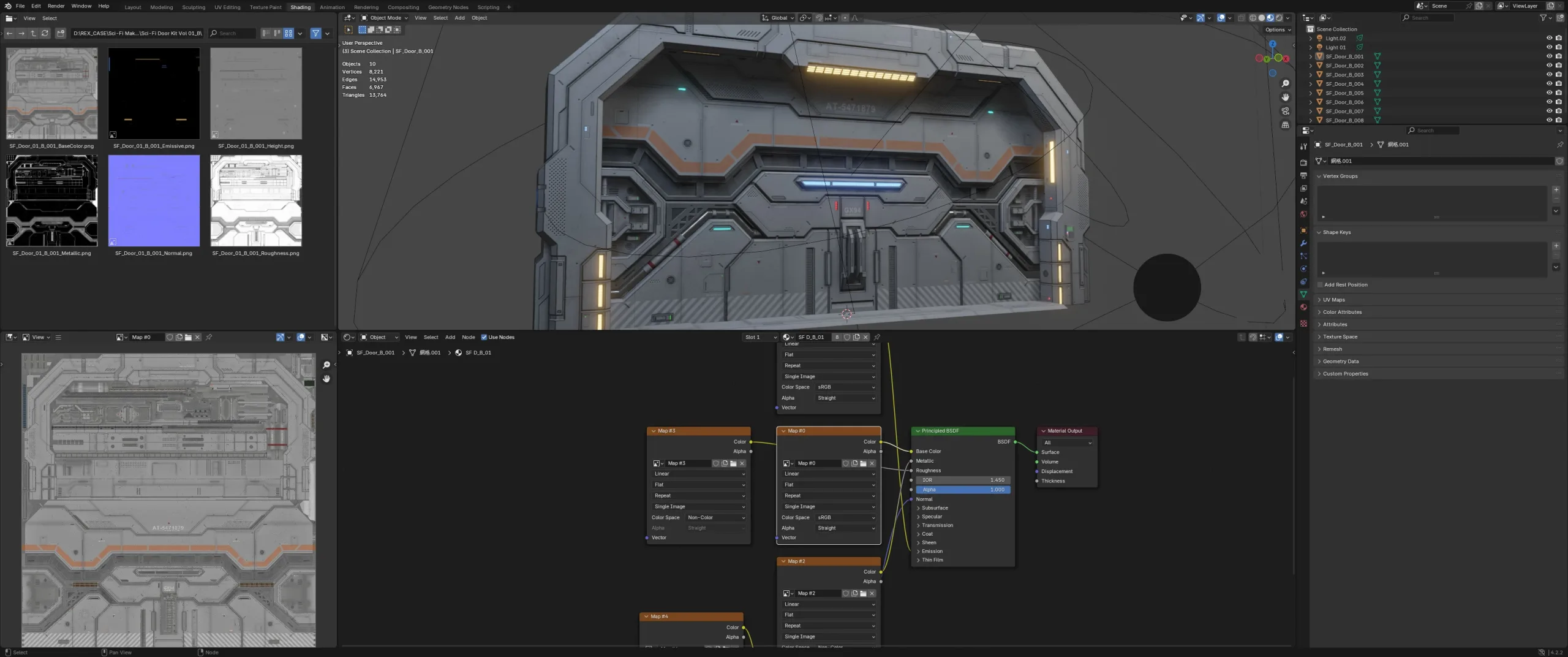Open the Object Mode dropdown

click(384, 18)
